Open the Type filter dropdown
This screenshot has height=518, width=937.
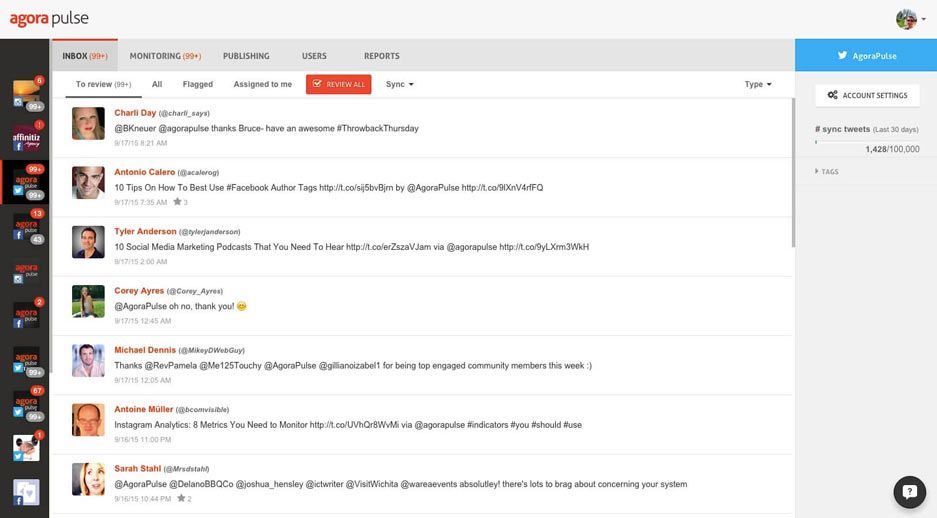758,84
